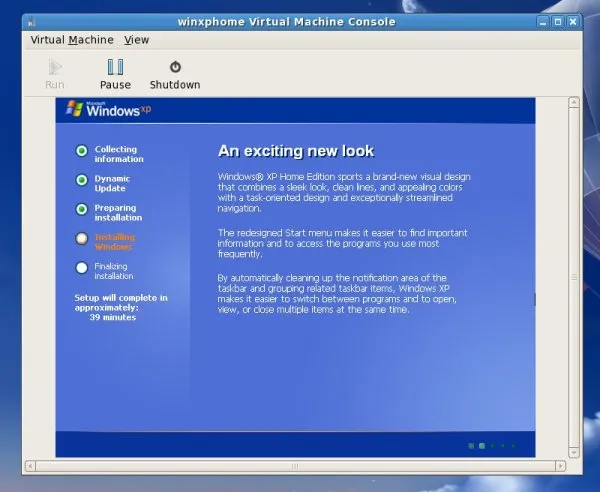Click the vertical scrollbar down arrow
This screenshot has height=492, width=600.
(x=574, y=453)
